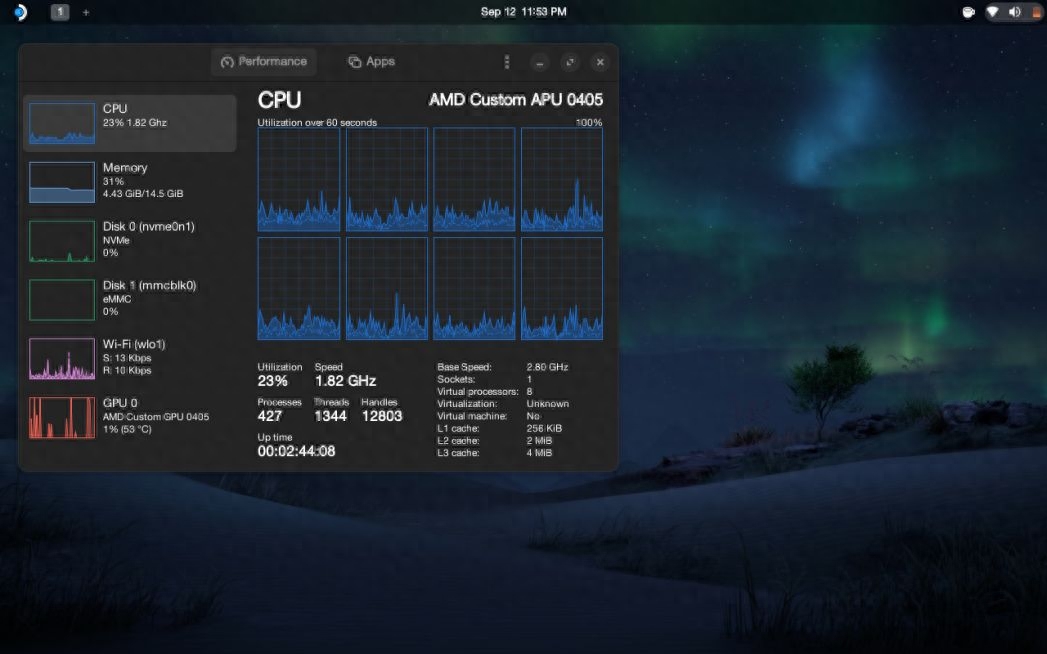
Task: Add a workspace with the plus button
Action: [x=86, y=13]
